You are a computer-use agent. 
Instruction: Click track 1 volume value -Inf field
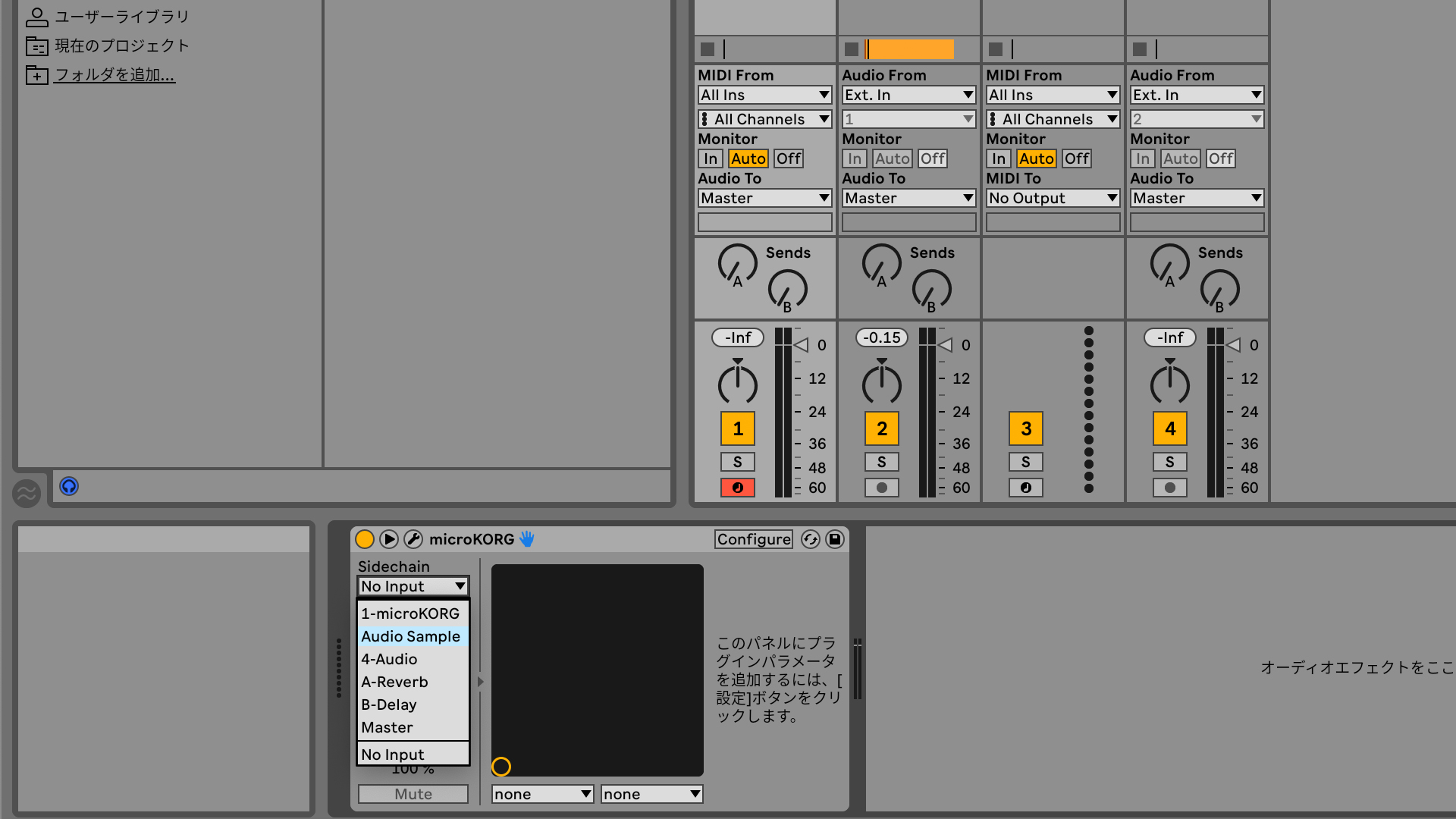(x=738, y=337)
